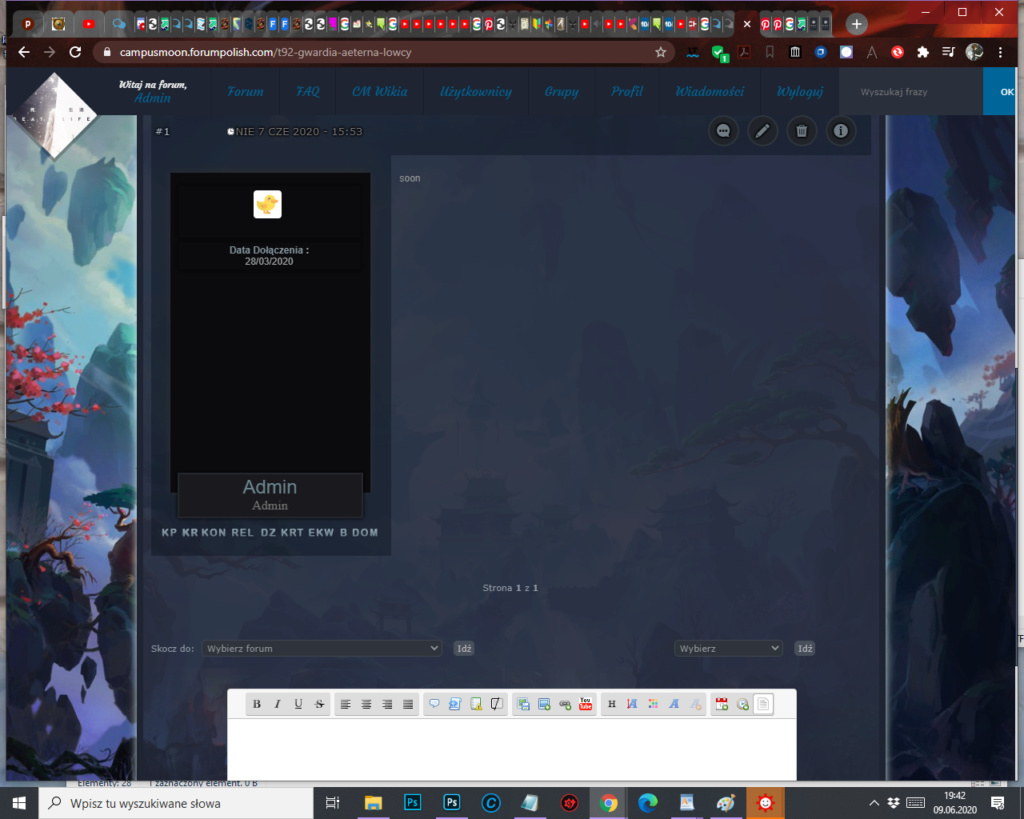Screen dimensions: 1024x819
Task: Open the DOM link under Admin profile
Action: (365, 532)
